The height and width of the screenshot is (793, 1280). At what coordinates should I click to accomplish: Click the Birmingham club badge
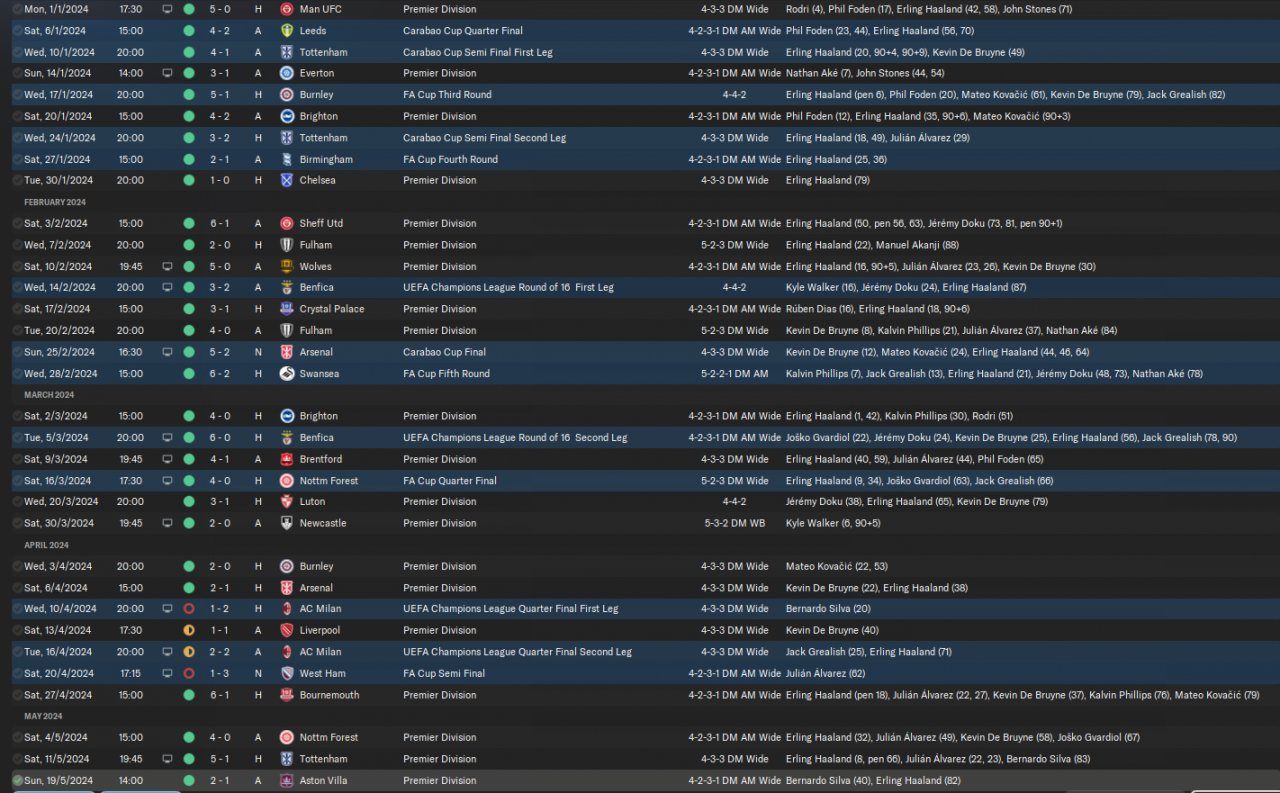(x=287, y=159)
